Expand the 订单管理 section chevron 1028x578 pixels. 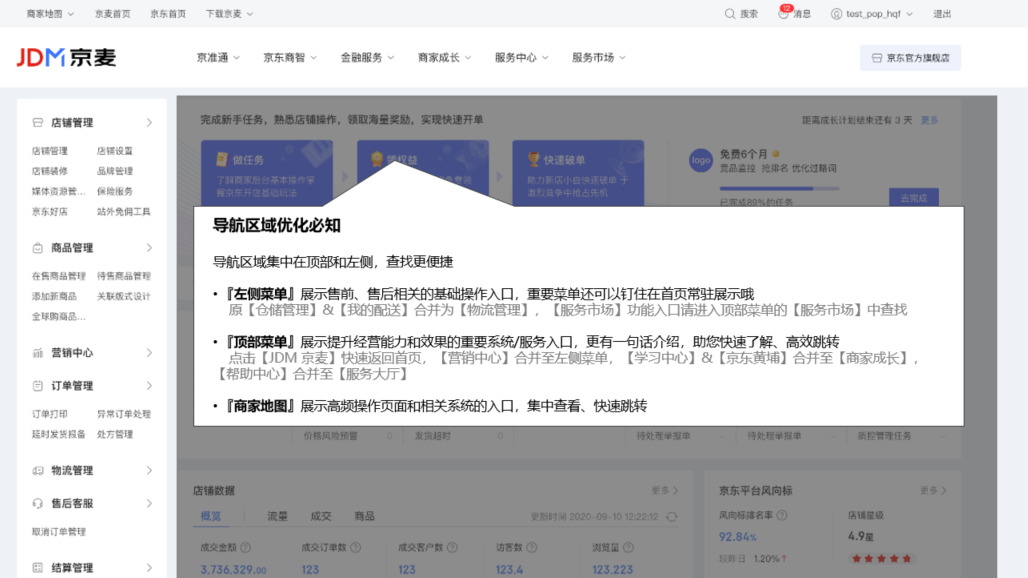[x=149, y=385]
